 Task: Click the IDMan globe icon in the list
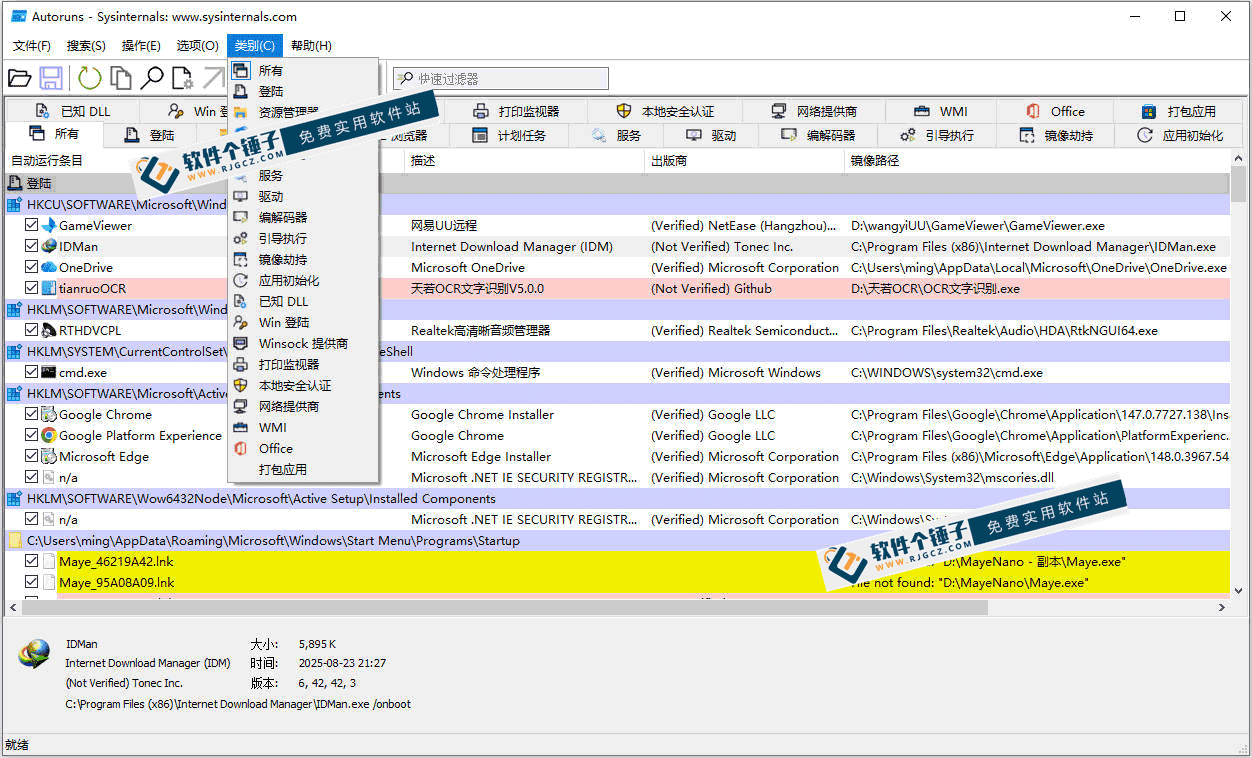coord(49,247)
